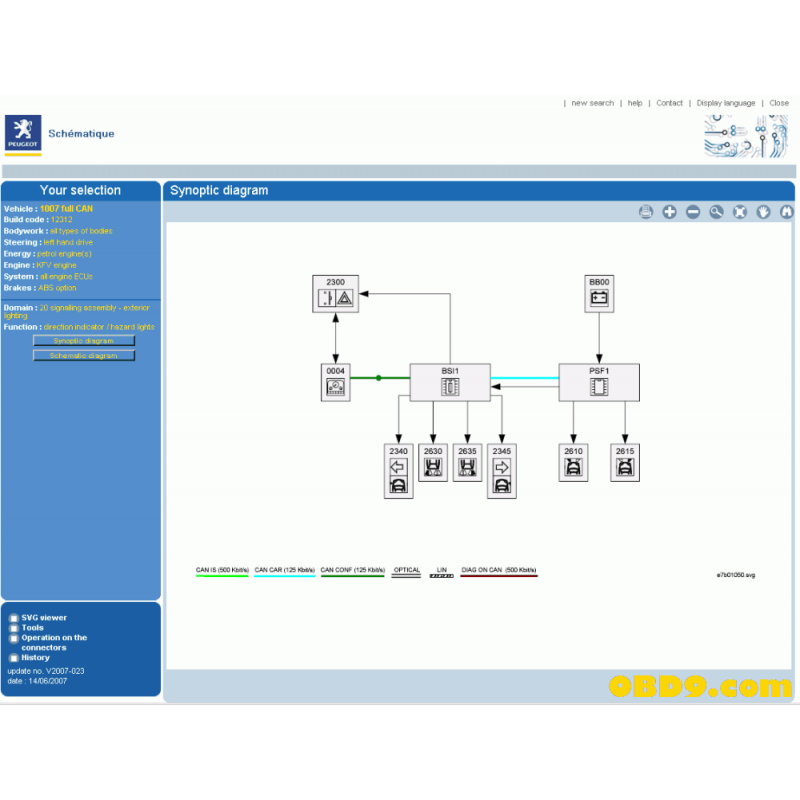Zoom in on the diagram with the plus icon

click(670, 211)
